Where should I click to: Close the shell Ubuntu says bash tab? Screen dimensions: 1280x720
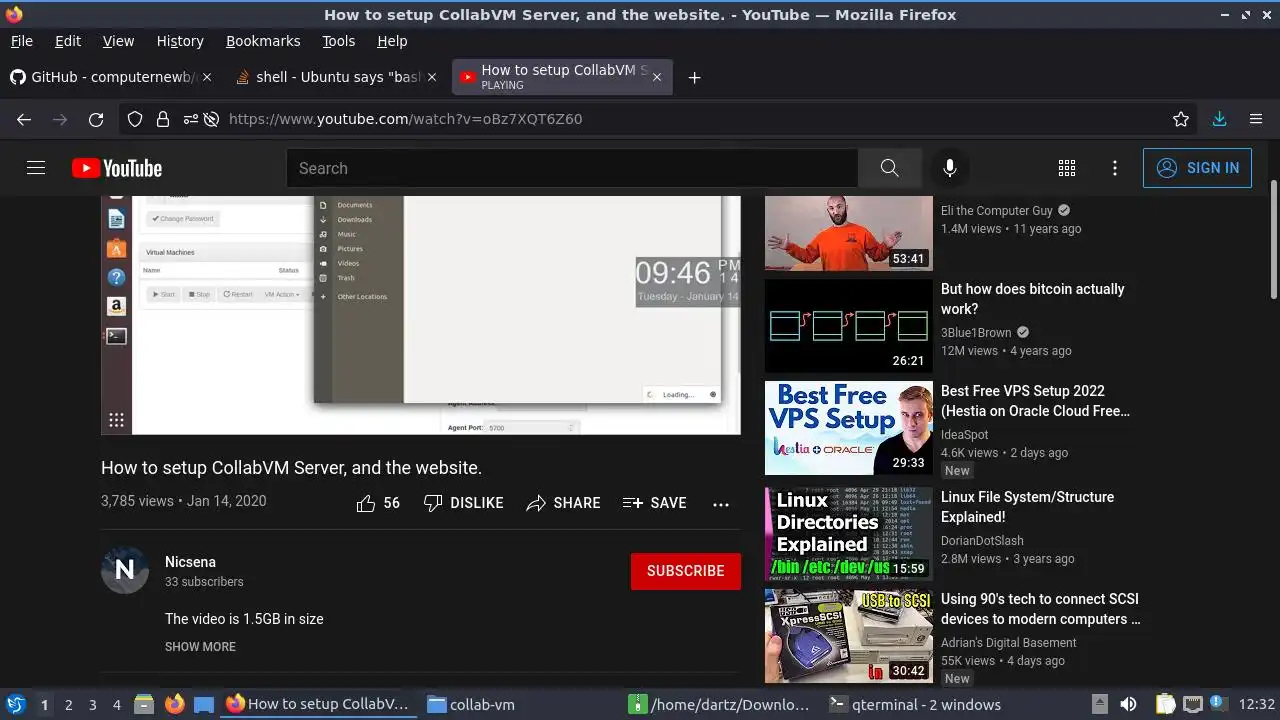pos(431,77)
